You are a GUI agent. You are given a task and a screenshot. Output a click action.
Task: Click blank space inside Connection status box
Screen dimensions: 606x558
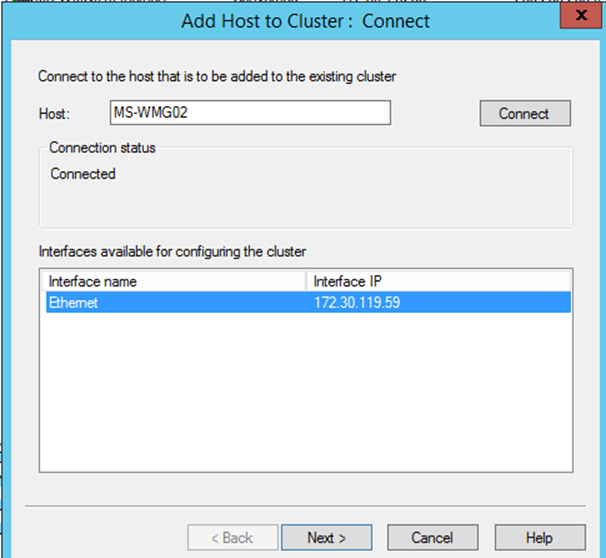305,205
